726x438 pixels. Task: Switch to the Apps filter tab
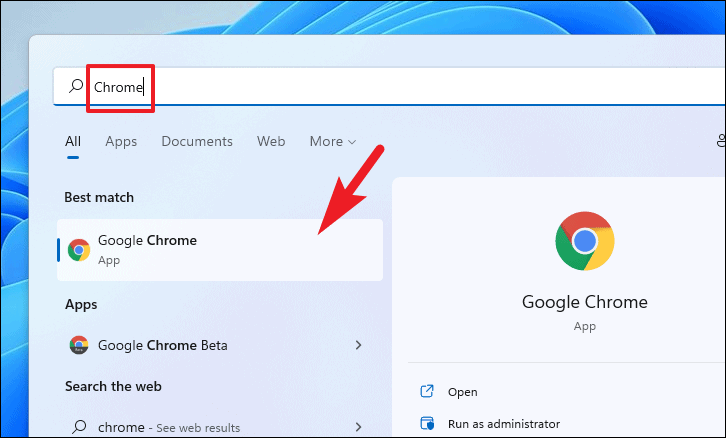tap(121, 141)
